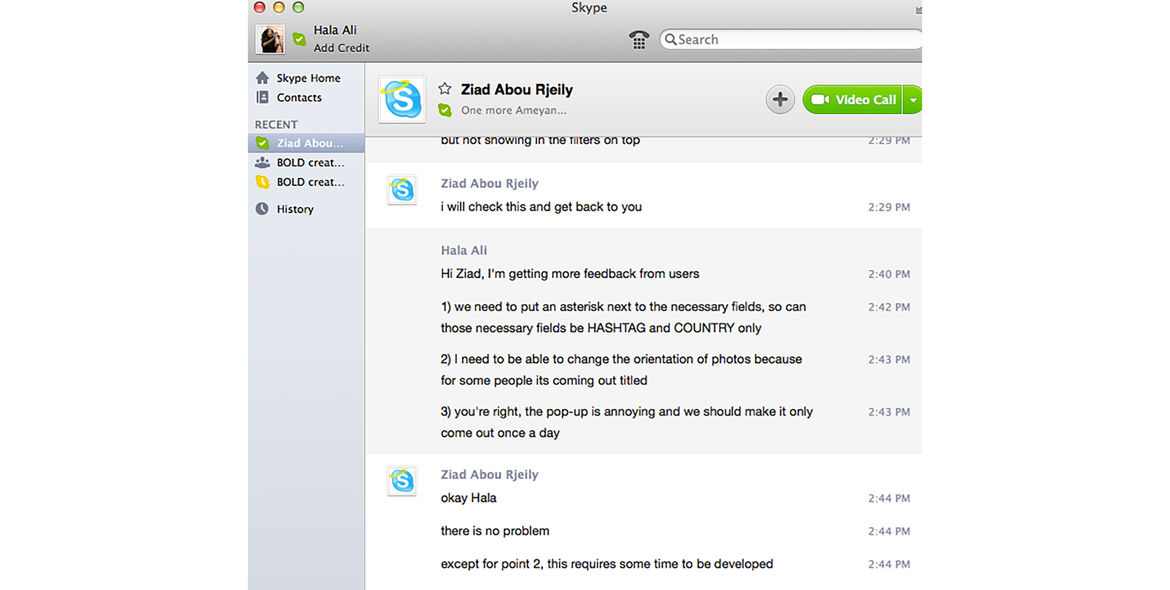Open the History view
Screen dimensions: 1170x590
click(x=306, y=209)
